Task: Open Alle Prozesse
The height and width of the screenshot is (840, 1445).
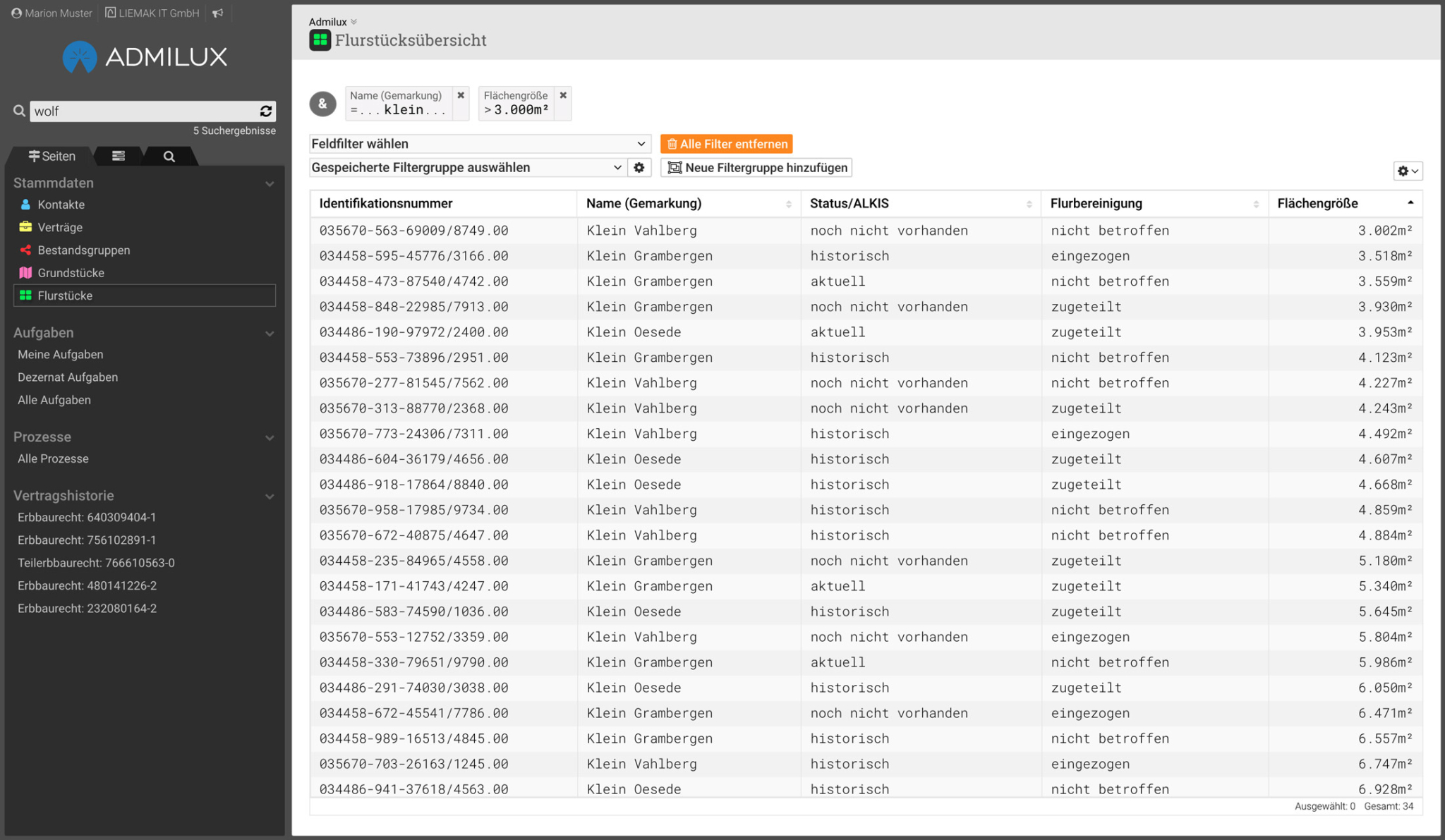Action: 53,458
